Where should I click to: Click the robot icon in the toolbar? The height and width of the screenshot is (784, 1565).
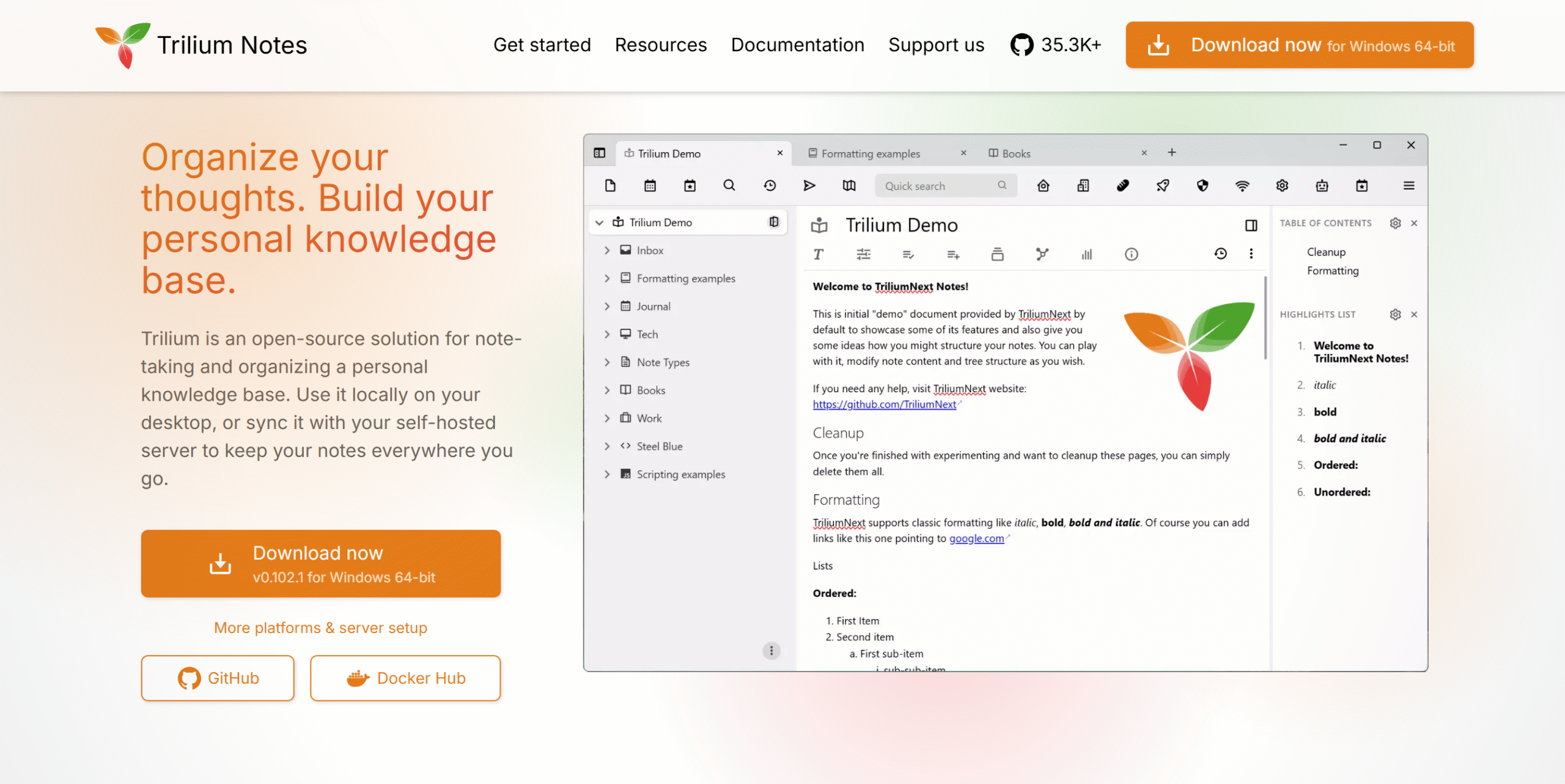tap(1322, 186)
